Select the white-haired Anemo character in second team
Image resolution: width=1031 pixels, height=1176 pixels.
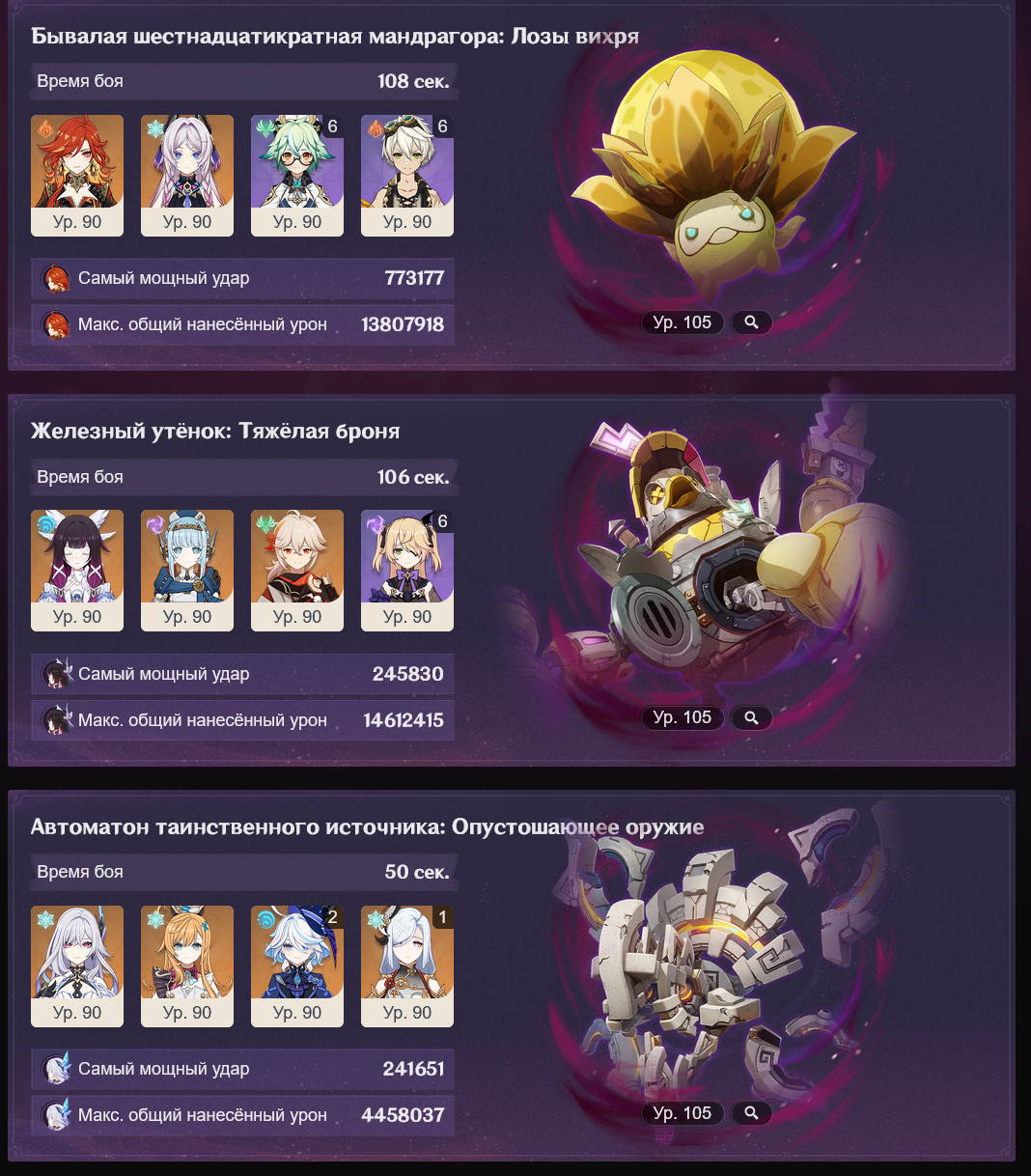coord(297,571)
